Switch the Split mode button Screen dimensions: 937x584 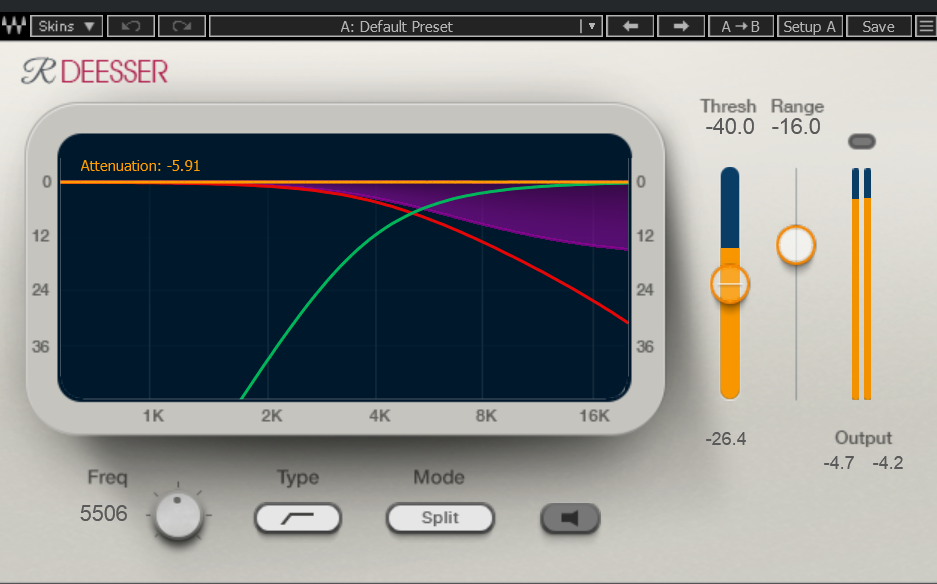(x=440, y=518)
